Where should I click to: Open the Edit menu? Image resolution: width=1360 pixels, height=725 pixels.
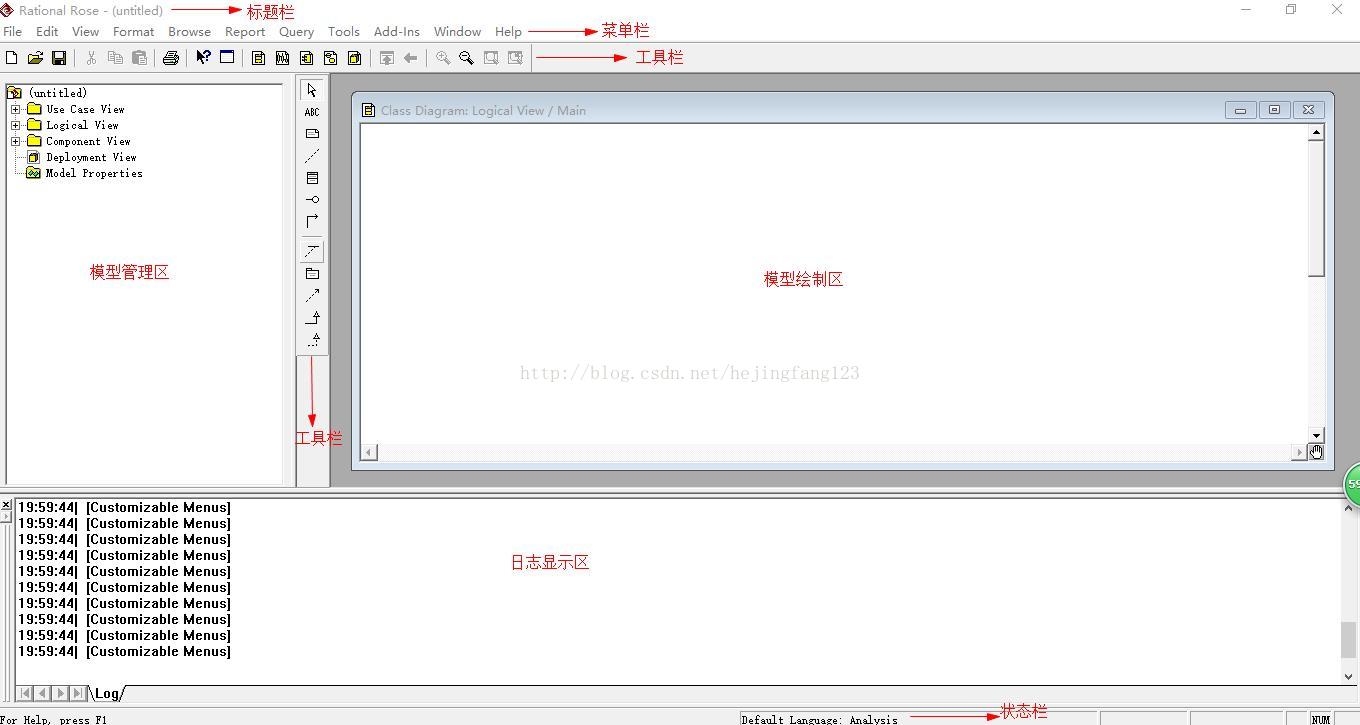pos(47,32)
